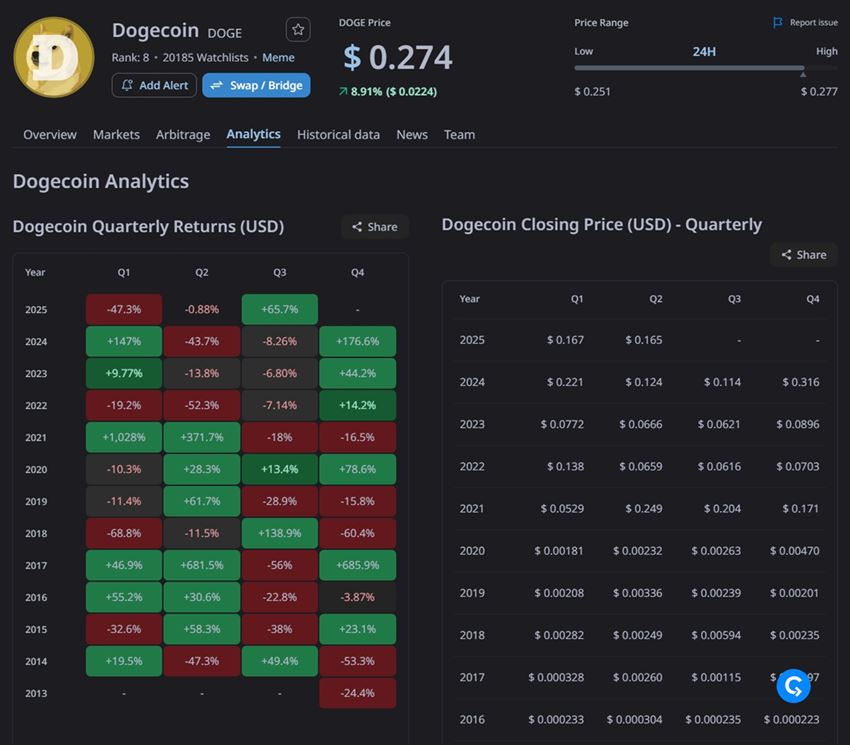Click the $ 0.000328 closing price for 2017 Q1

pos(556,678)
